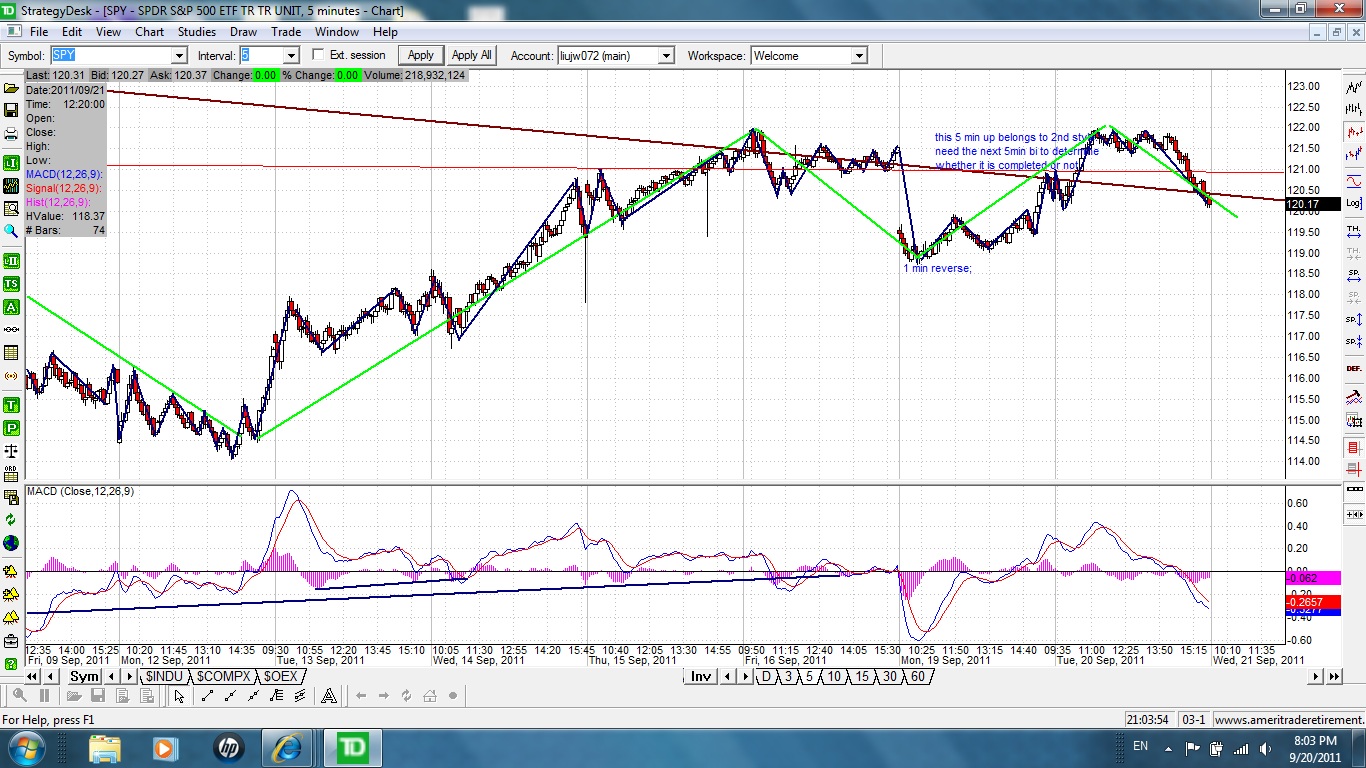Click the Log scale icon in right toolbar

[x=1354, y=203]
